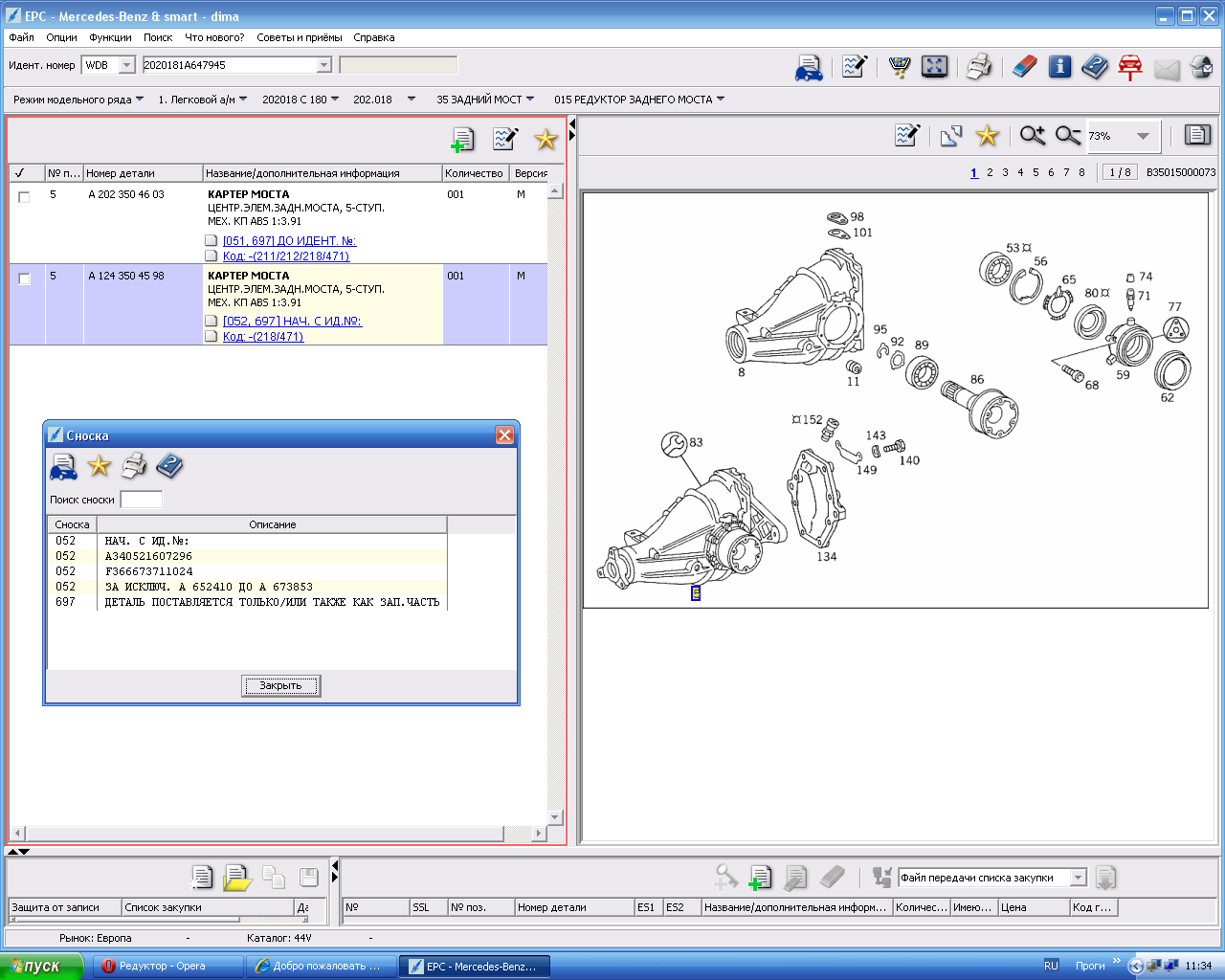Go to picture page 8
The height and width of the screenshot is (980, 1225).
pyautogui.click(x=1081, y=172)
